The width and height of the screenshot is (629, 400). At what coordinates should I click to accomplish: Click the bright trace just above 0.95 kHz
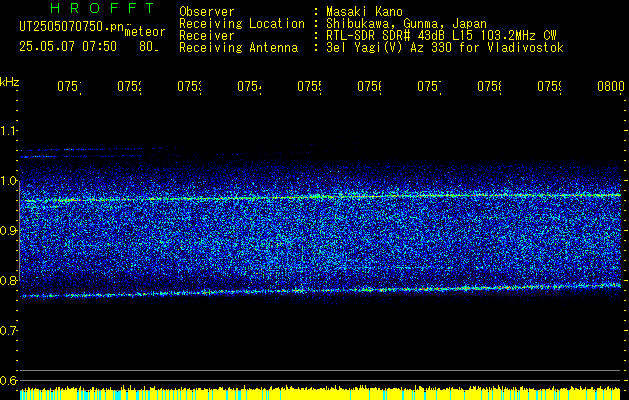click(x=320, y=197)
